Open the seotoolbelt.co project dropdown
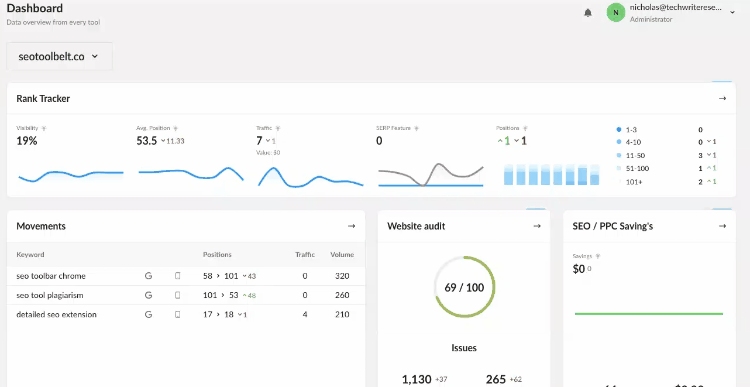Viewport: 750px width, 387px height. click(x=59, y=56)
